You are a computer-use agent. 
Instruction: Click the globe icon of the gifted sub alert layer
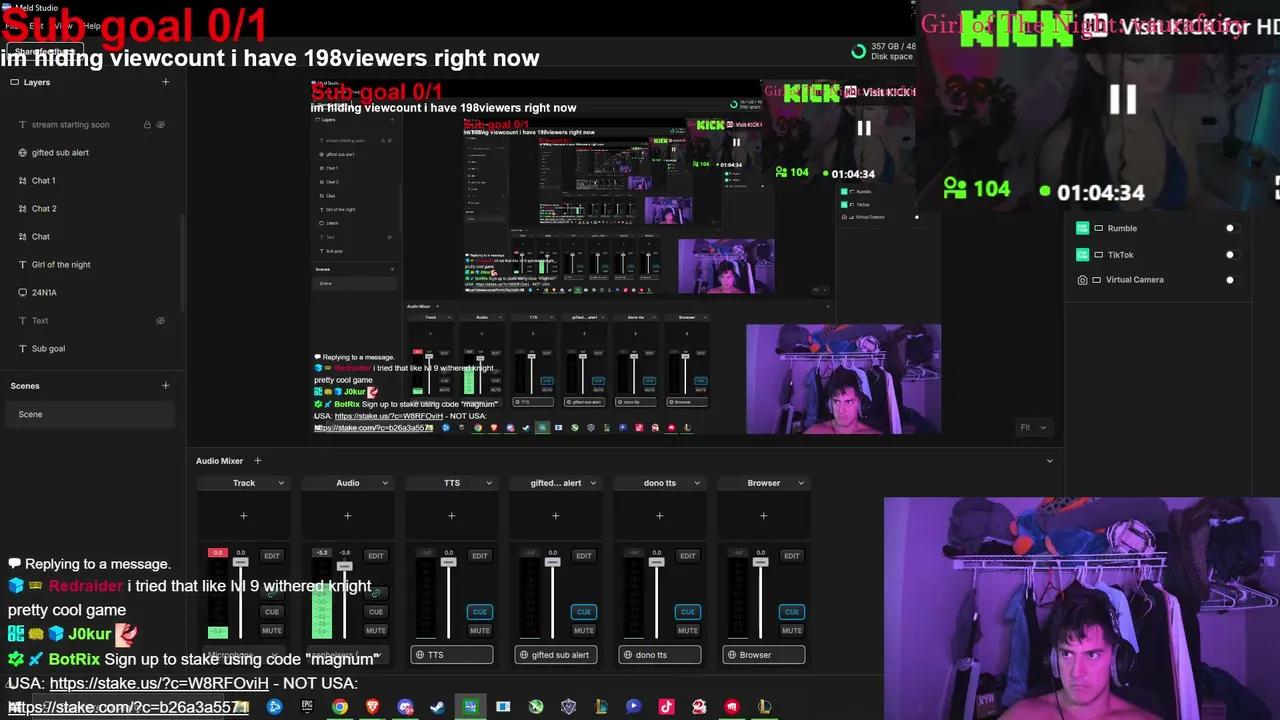pyautogui.click(x=23, y=153)
